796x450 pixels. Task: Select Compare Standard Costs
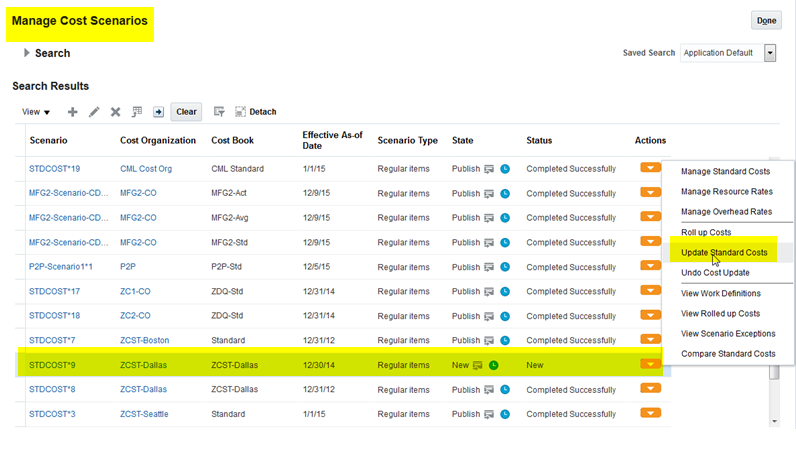(x=728, y=354)
